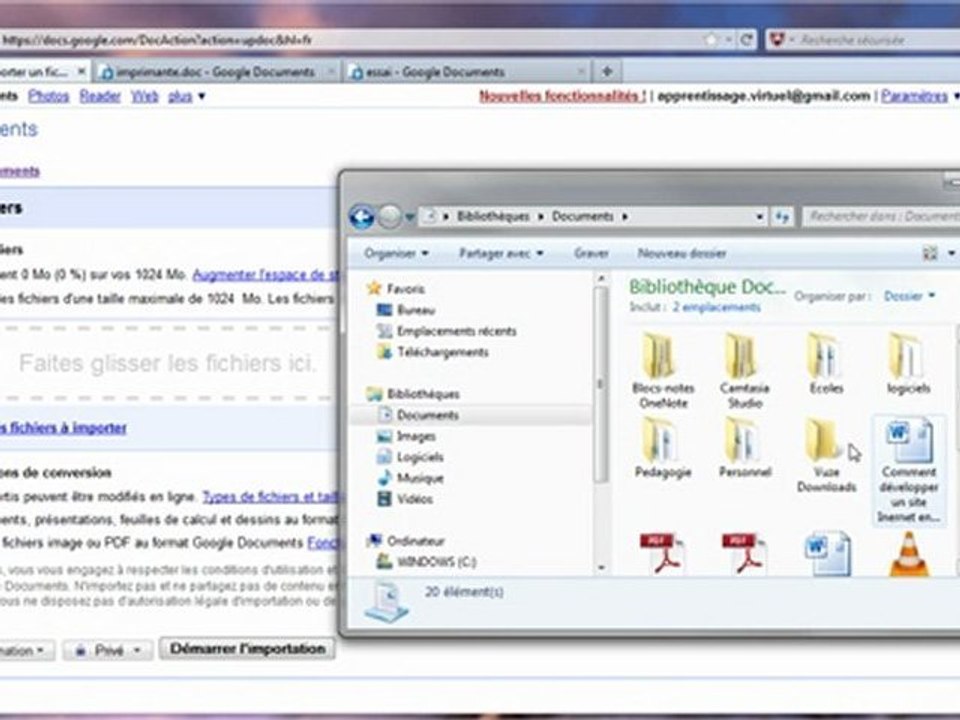Click the refresh button beside Explorer address bar
Screen dimensions: 960x720
click(x=782, y=217)
